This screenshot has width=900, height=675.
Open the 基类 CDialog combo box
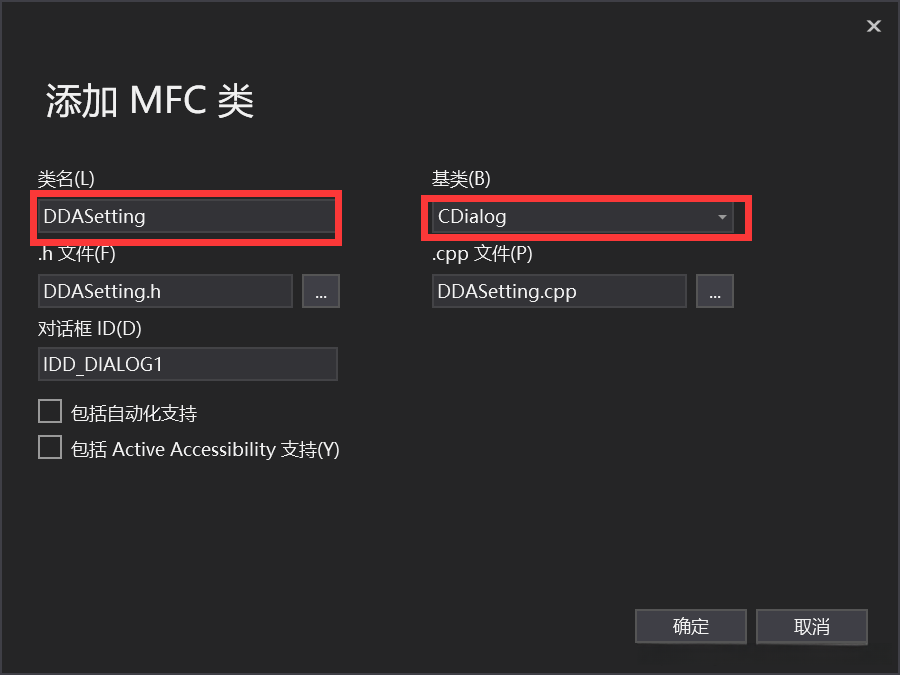570,216
